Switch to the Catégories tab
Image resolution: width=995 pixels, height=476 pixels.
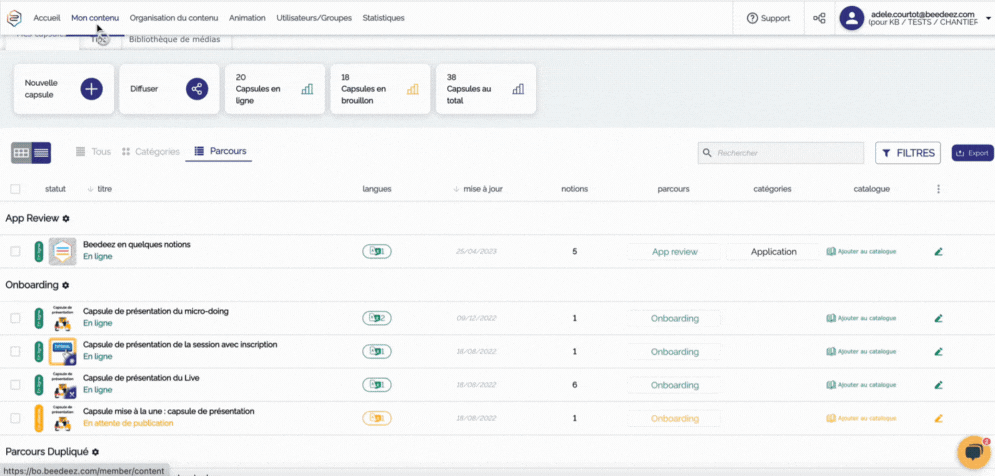151,152
